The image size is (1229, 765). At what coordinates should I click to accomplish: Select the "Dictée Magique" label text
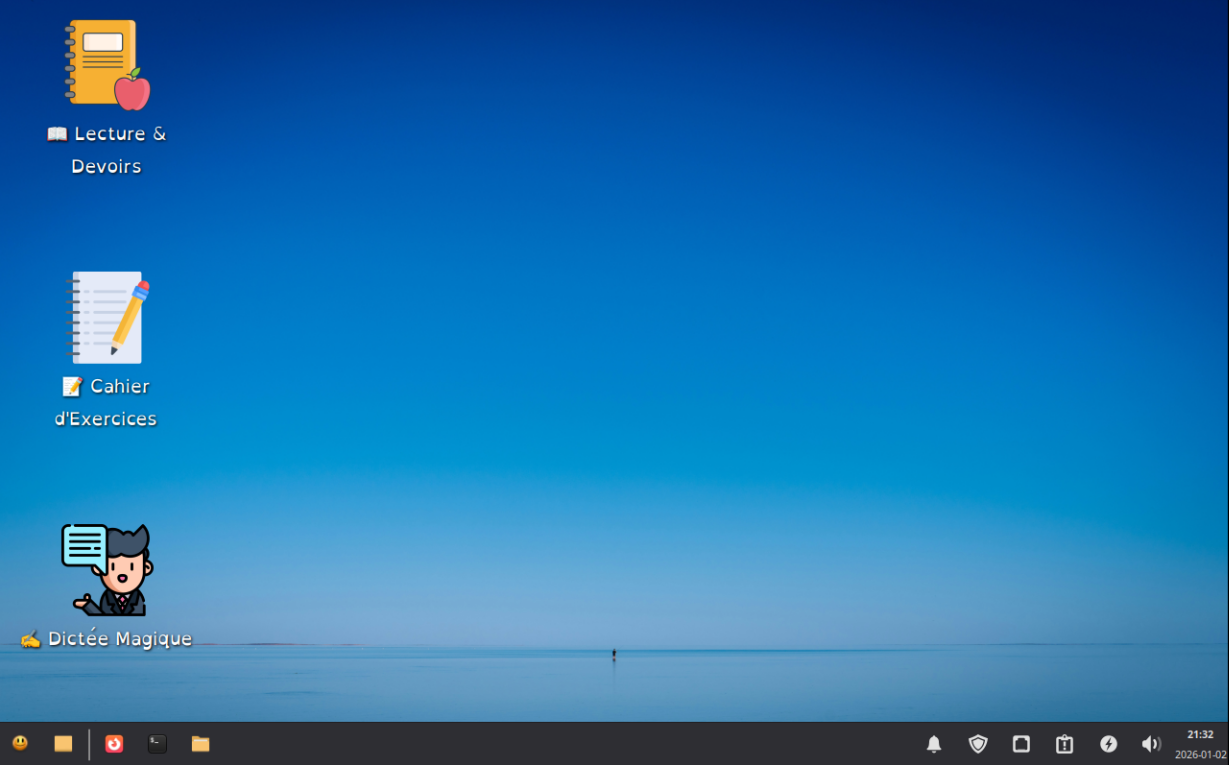(119, 639)
